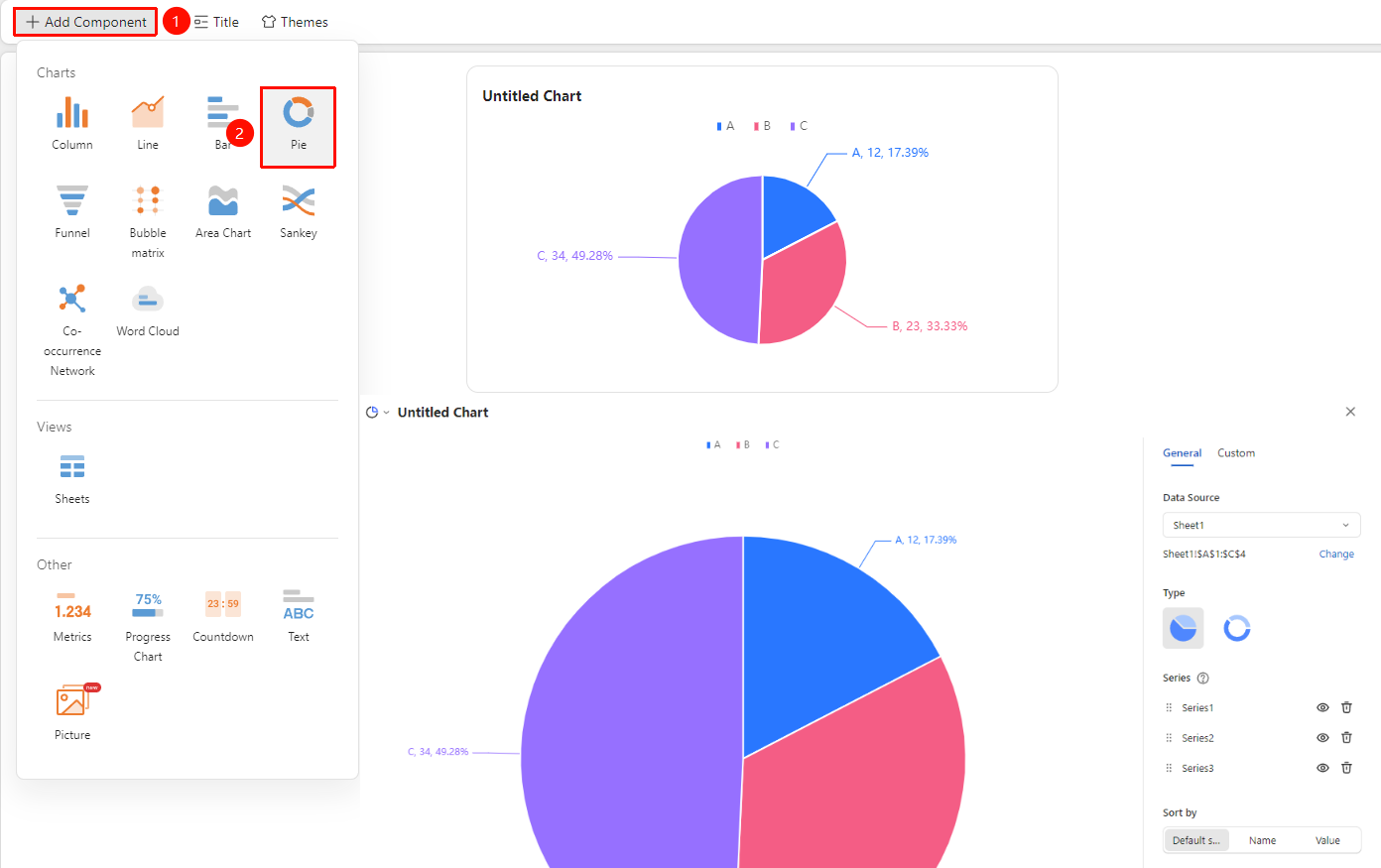1381x868 pixels.
Task: Click legend swatch C in dashboard chart
Action: (792, 126)
